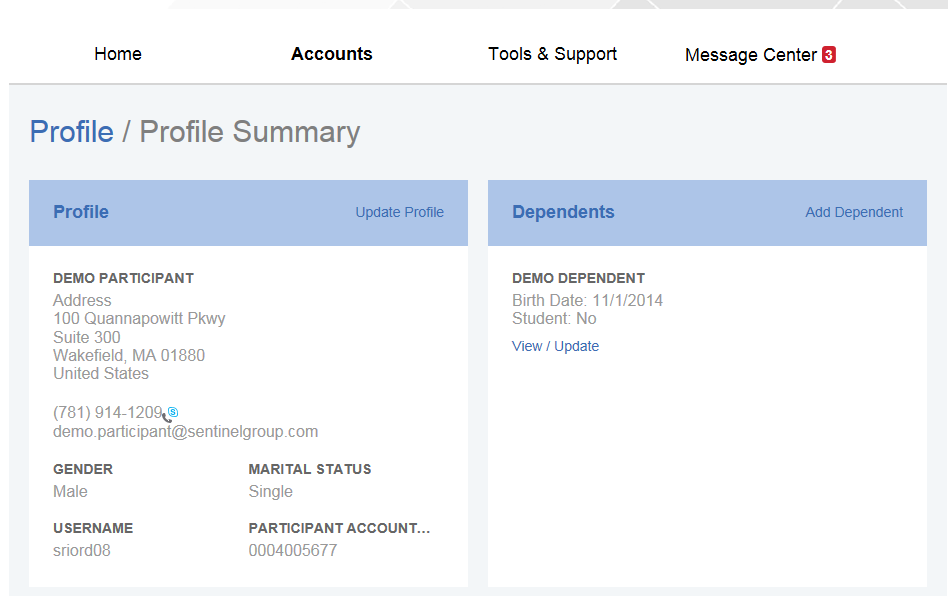Screen dimensions: 948x596
Task: Click the Update Profile link
Action: point(399,212)
